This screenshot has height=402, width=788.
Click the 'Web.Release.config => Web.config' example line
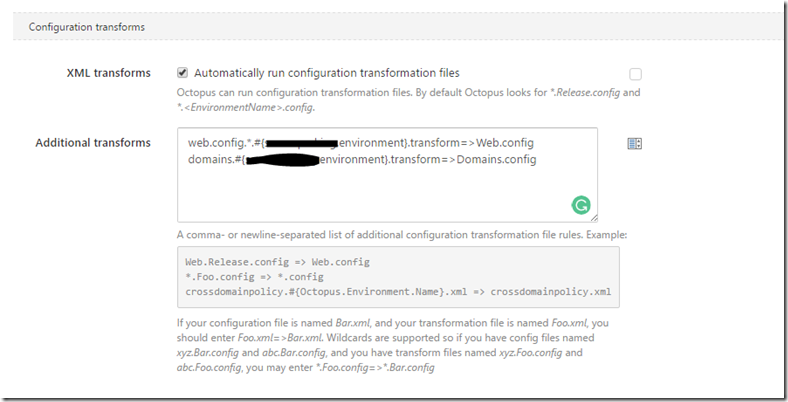click(277, 262)
